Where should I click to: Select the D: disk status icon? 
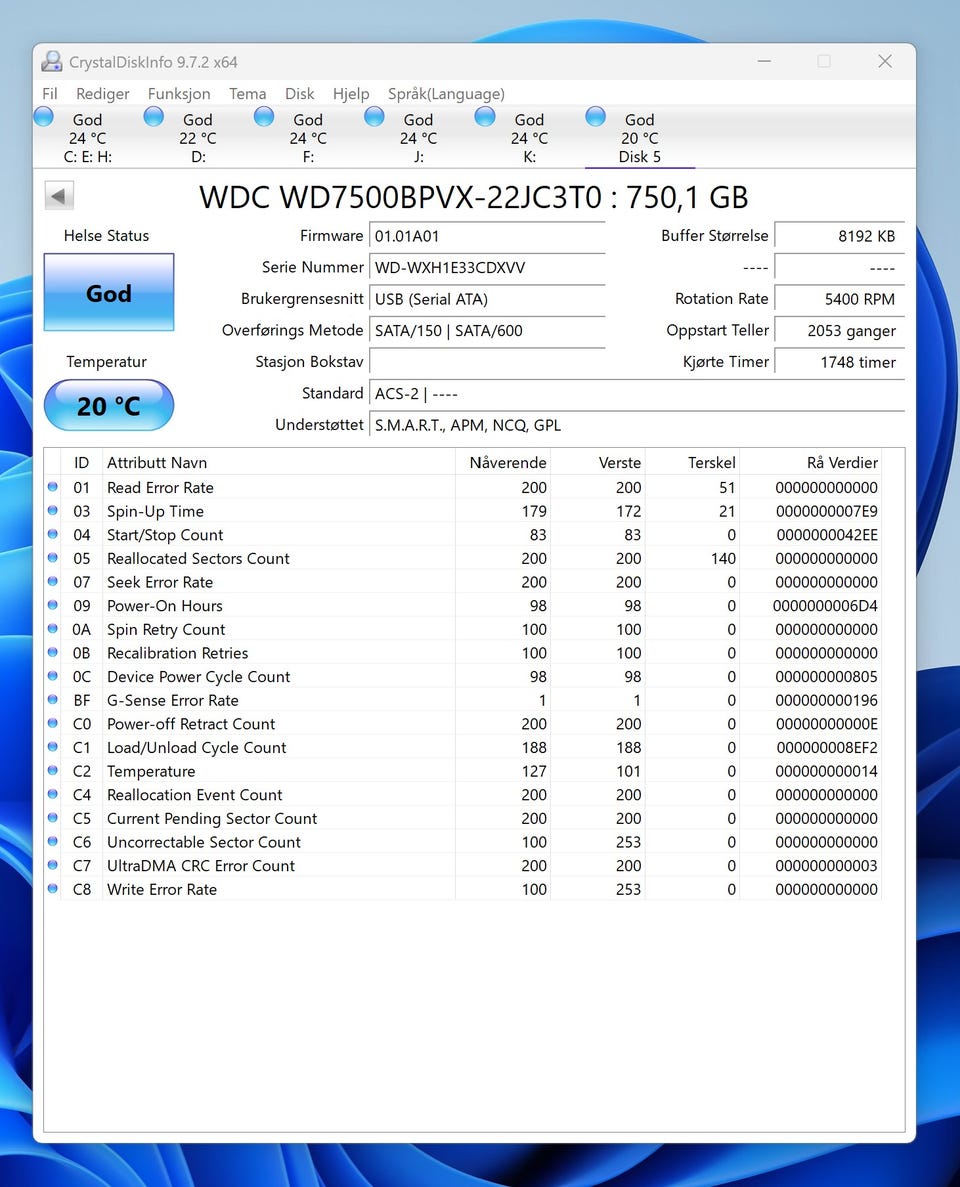point(154,117)
